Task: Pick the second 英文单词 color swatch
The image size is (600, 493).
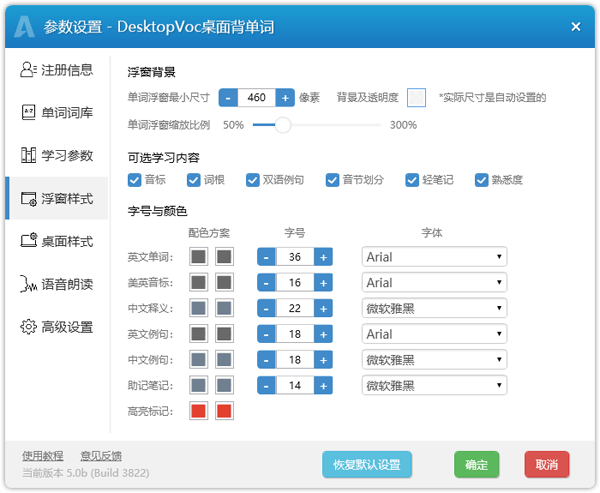Action: [224, 257]
